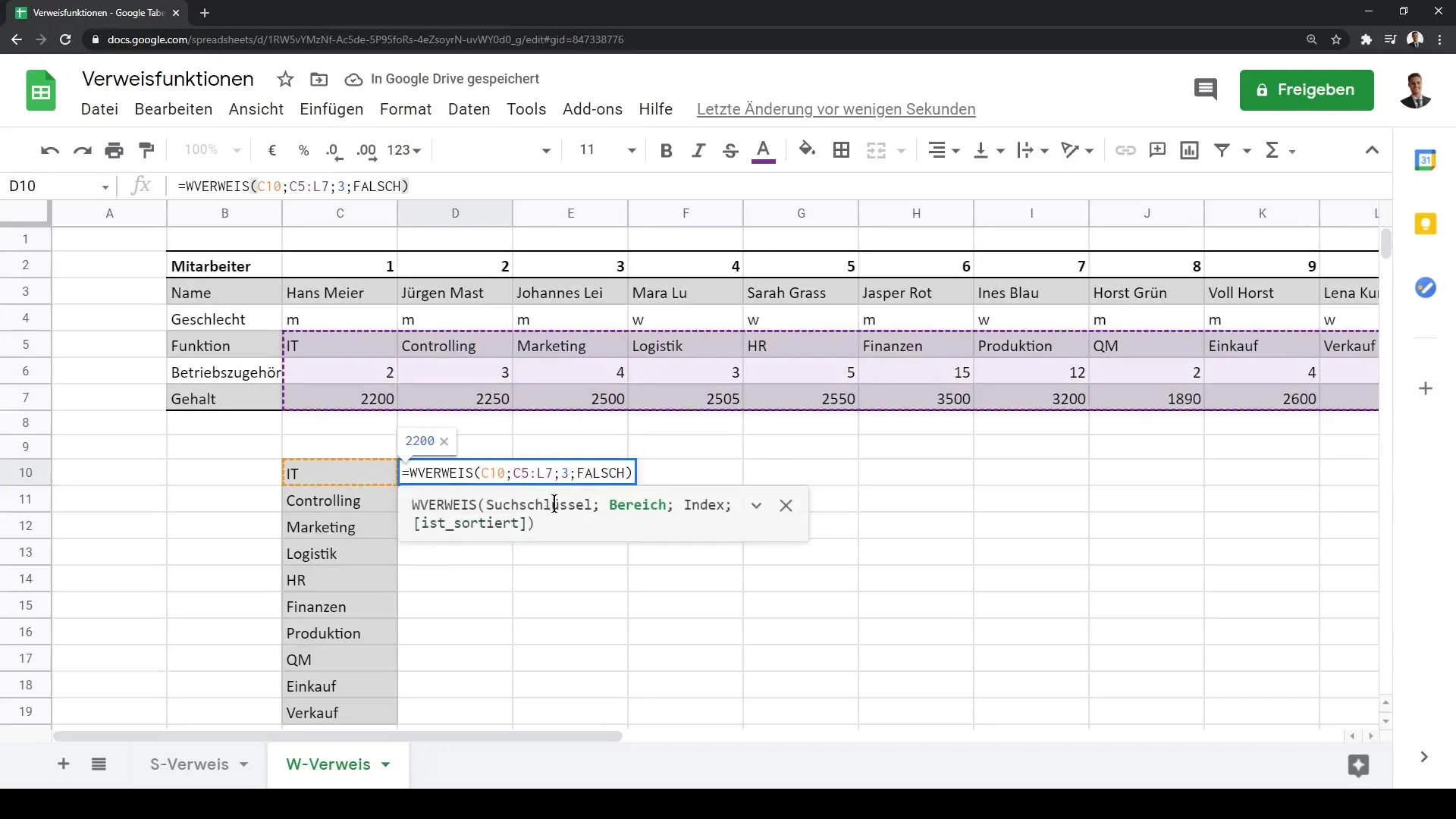
Task: Open the Einfügen menu
Action: click(331, 109)
